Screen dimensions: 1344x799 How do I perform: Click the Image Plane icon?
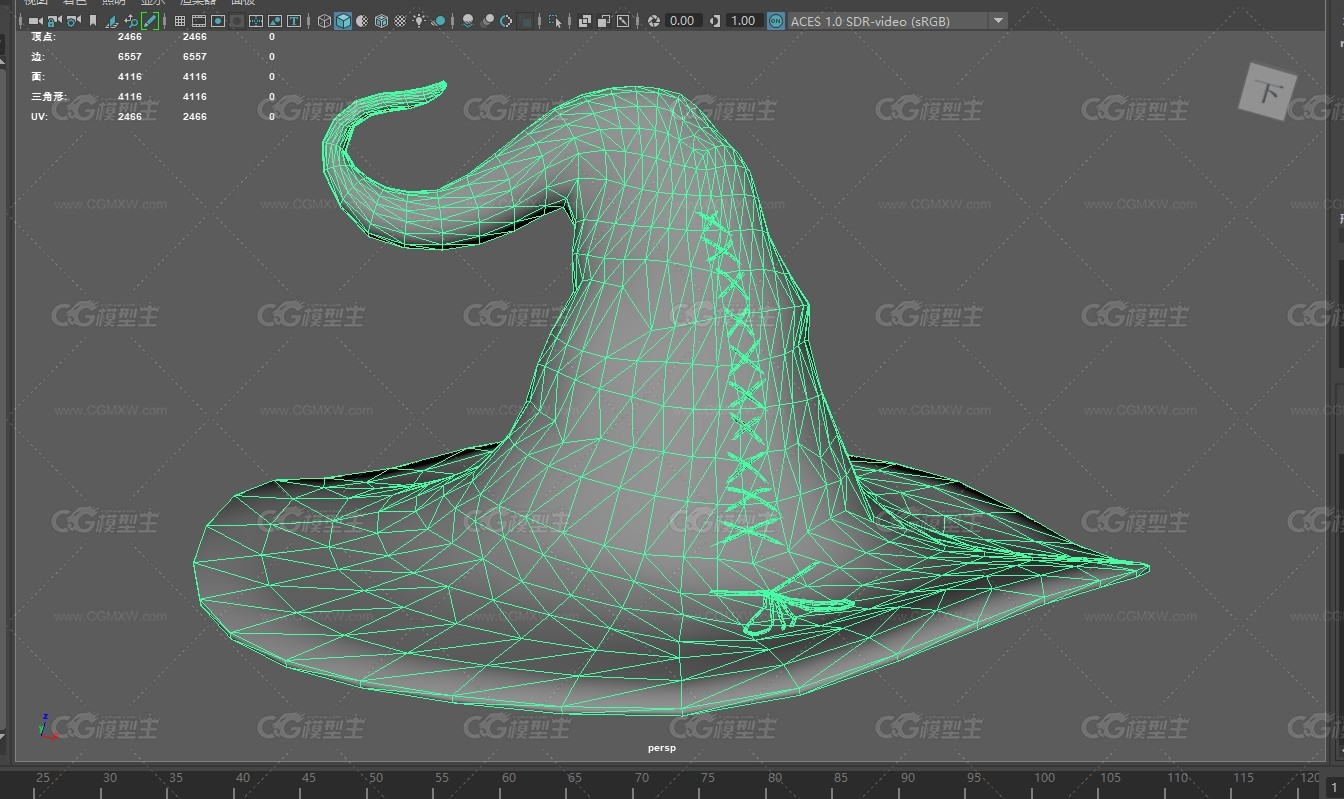click(x=112, y=20)
